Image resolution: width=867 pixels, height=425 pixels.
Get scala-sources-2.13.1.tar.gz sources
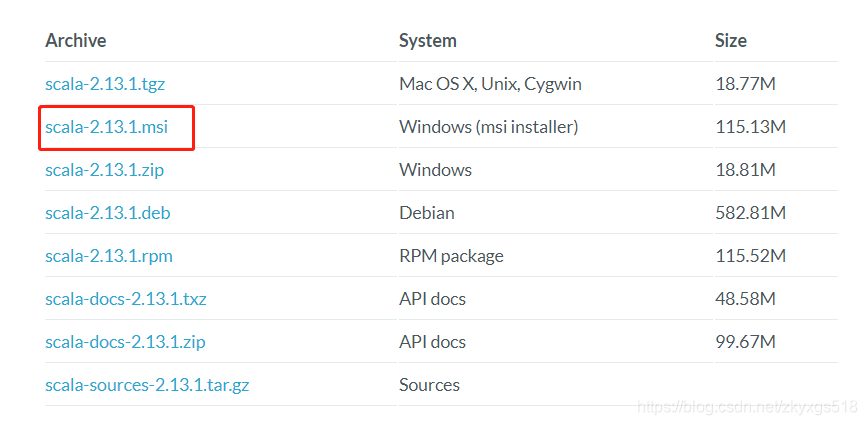tap(147, 385)
